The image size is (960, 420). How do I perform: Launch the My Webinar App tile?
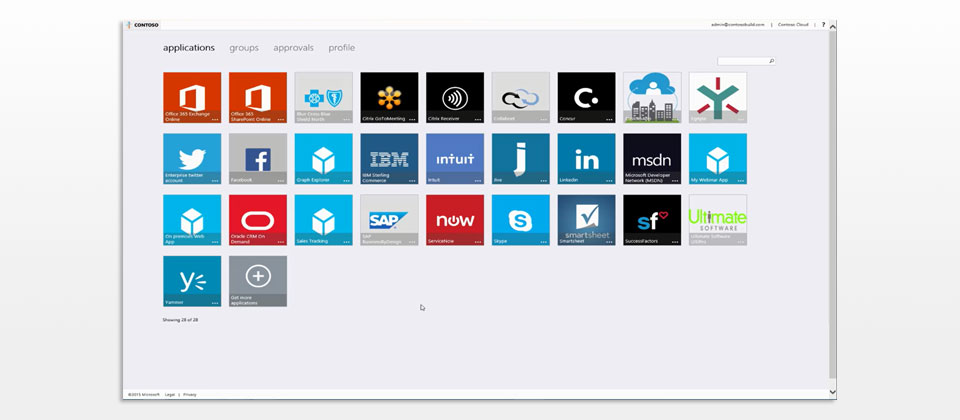point(718,159)
